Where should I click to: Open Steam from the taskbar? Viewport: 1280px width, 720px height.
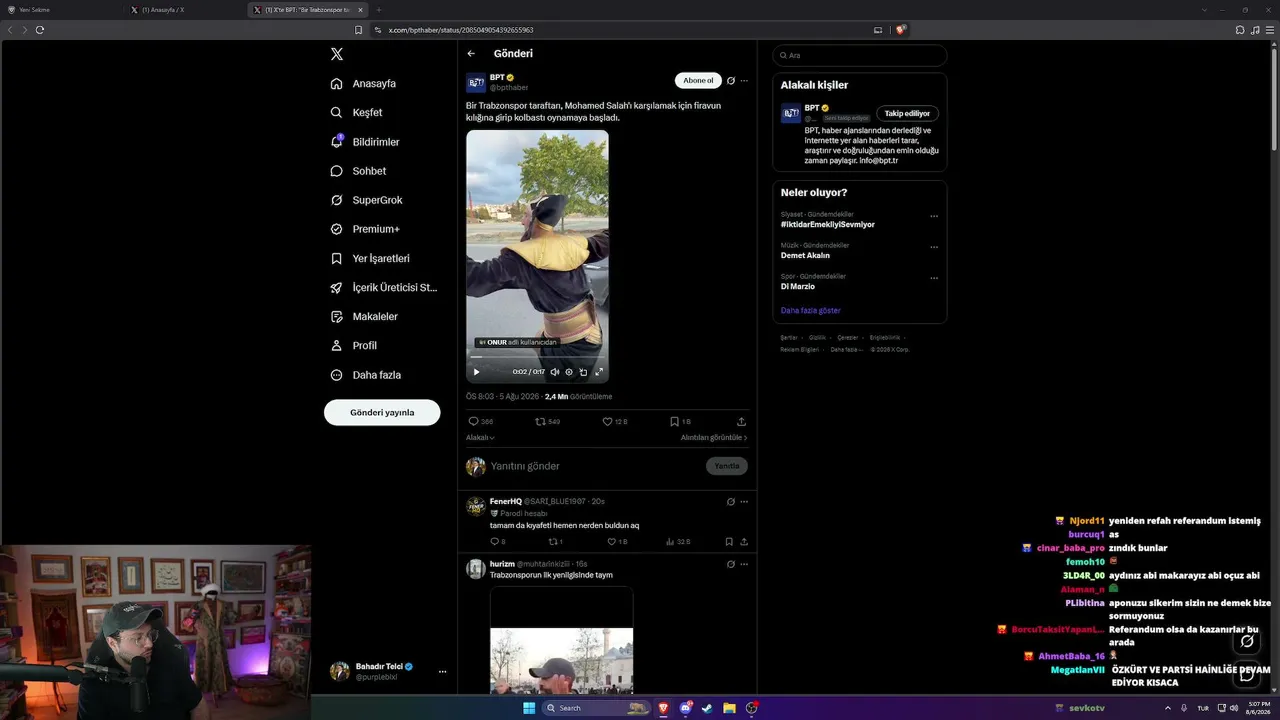(708, 708)
